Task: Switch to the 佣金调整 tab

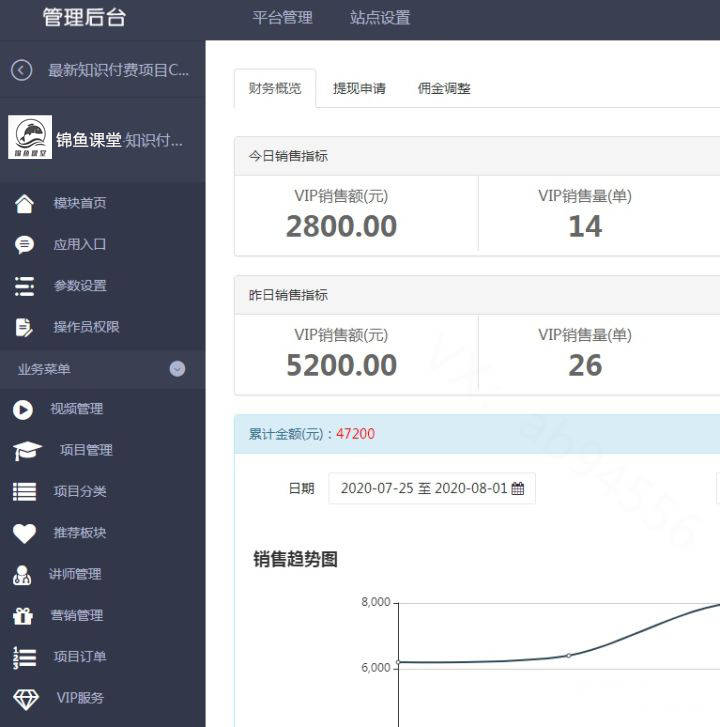Action: point(444,88)
